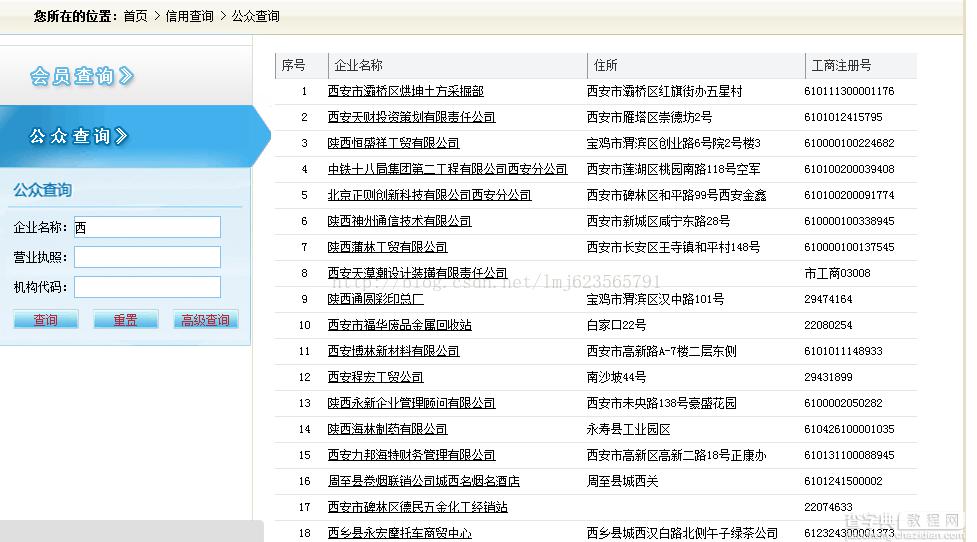Open 陕西恒盛祥工贸有限公司 link
Viewport: 977px width, 542px height.
[393, 143]
